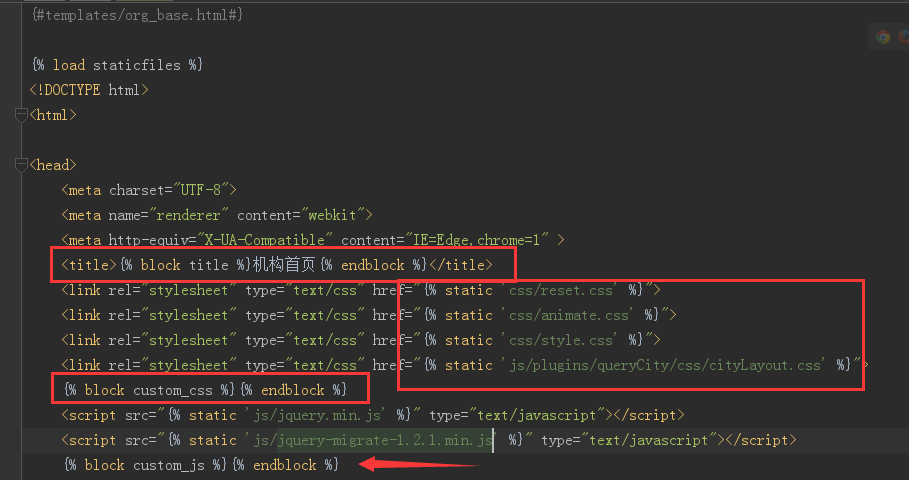Collapse the <head> tag fold marker
The height and width of the screenshot is (480, 909).
click(21, 165)
